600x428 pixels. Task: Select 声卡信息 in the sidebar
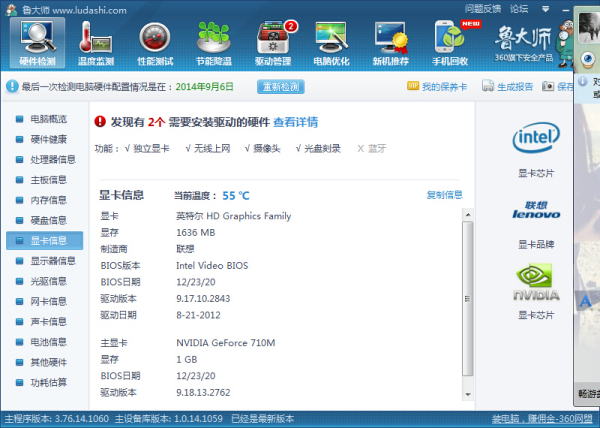pos(44,322)
